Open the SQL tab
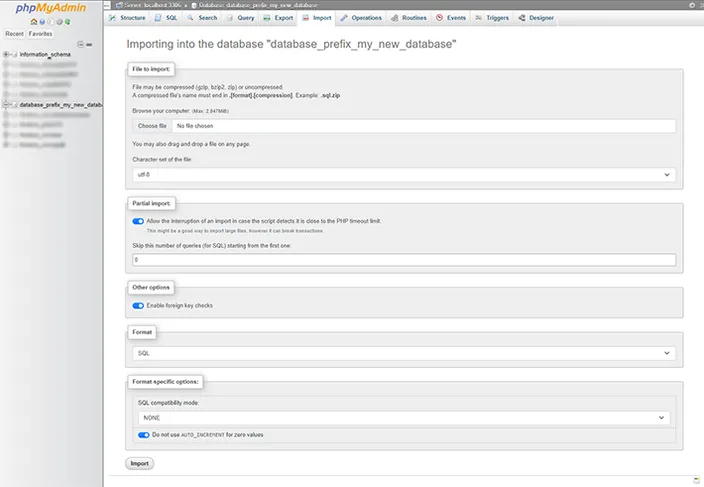Screen dimensions: 704x487 [166, 18]
